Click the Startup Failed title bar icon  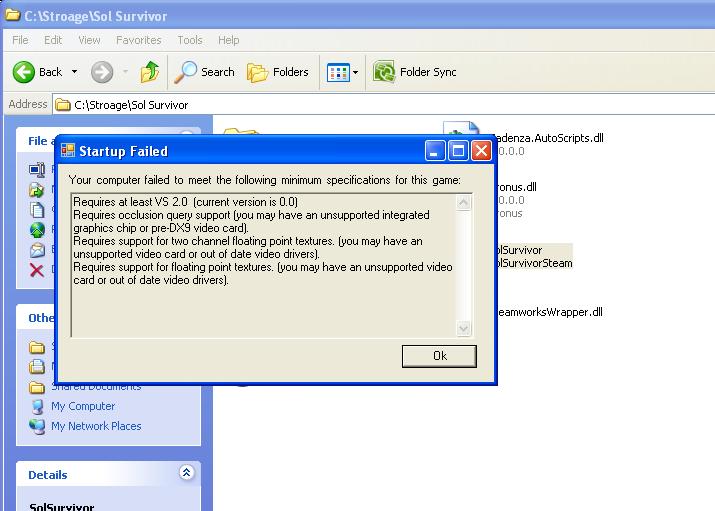pos(68,150)
